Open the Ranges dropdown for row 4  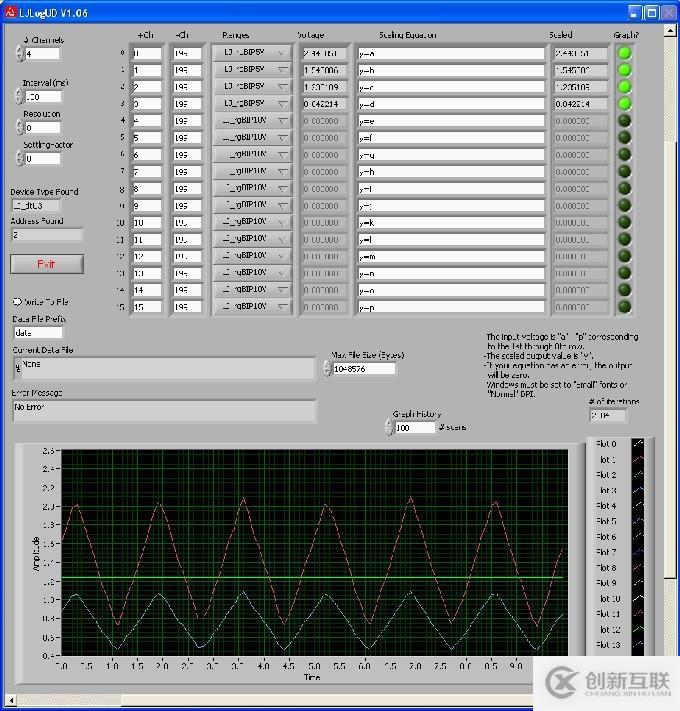pos(252,121)
